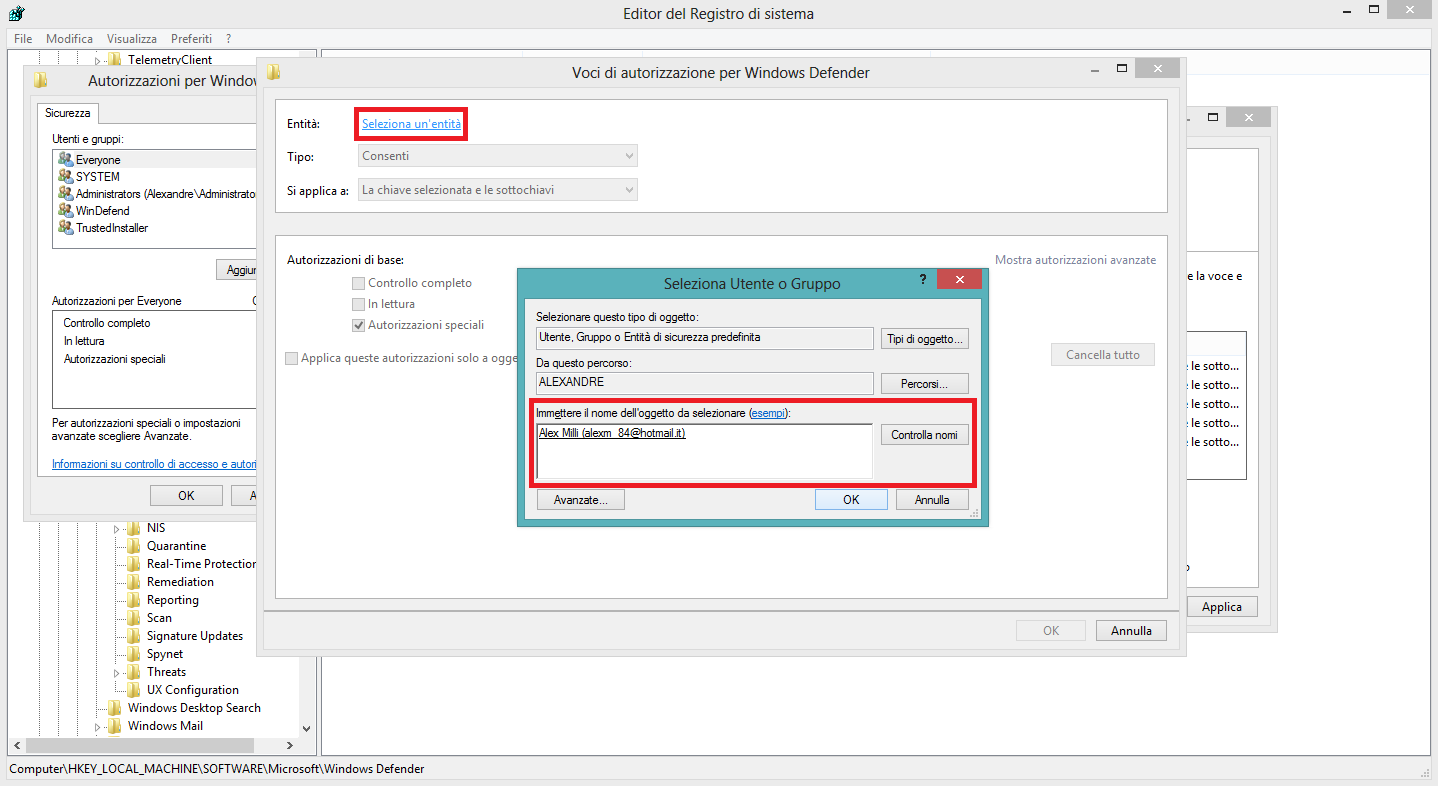Click OK in Autorizzazioni per Windows dialog
The image size is (1438, 786).
(x=186, y=495)
